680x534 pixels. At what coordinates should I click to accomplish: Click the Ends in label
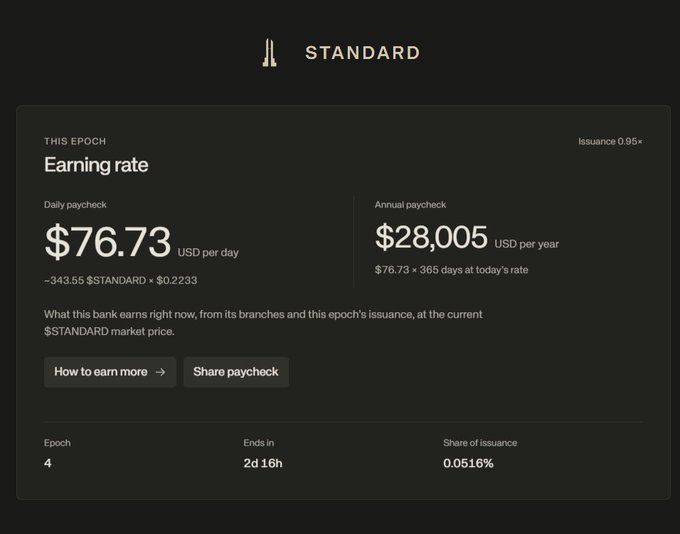tap(258, 443)
